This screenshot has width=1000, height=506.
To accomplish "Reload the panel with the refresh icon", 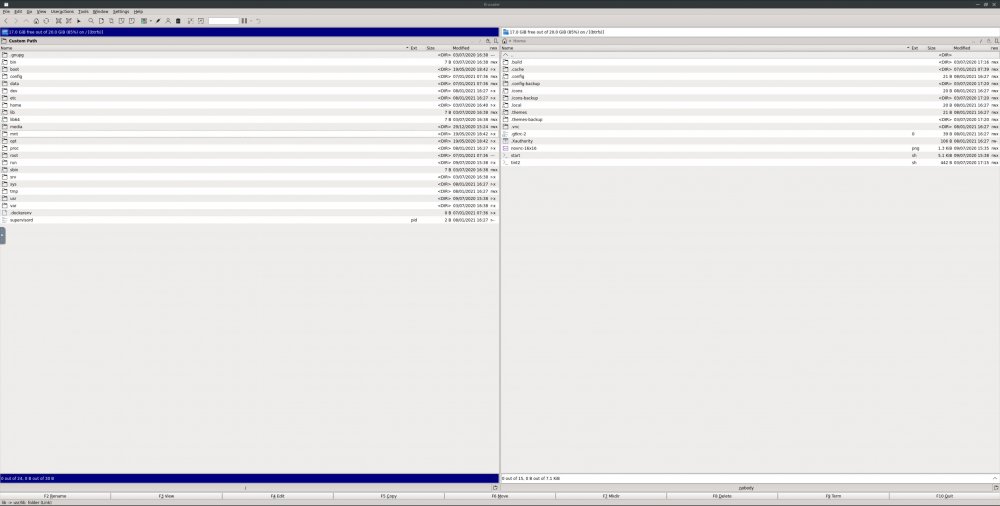I will point(46,21).
